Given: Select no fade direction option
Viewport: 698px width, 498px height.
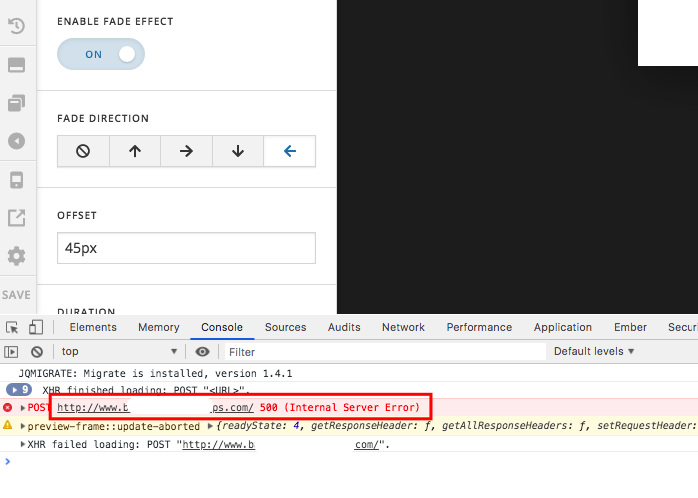Looking at the screenshot, I should coord(83,151).
